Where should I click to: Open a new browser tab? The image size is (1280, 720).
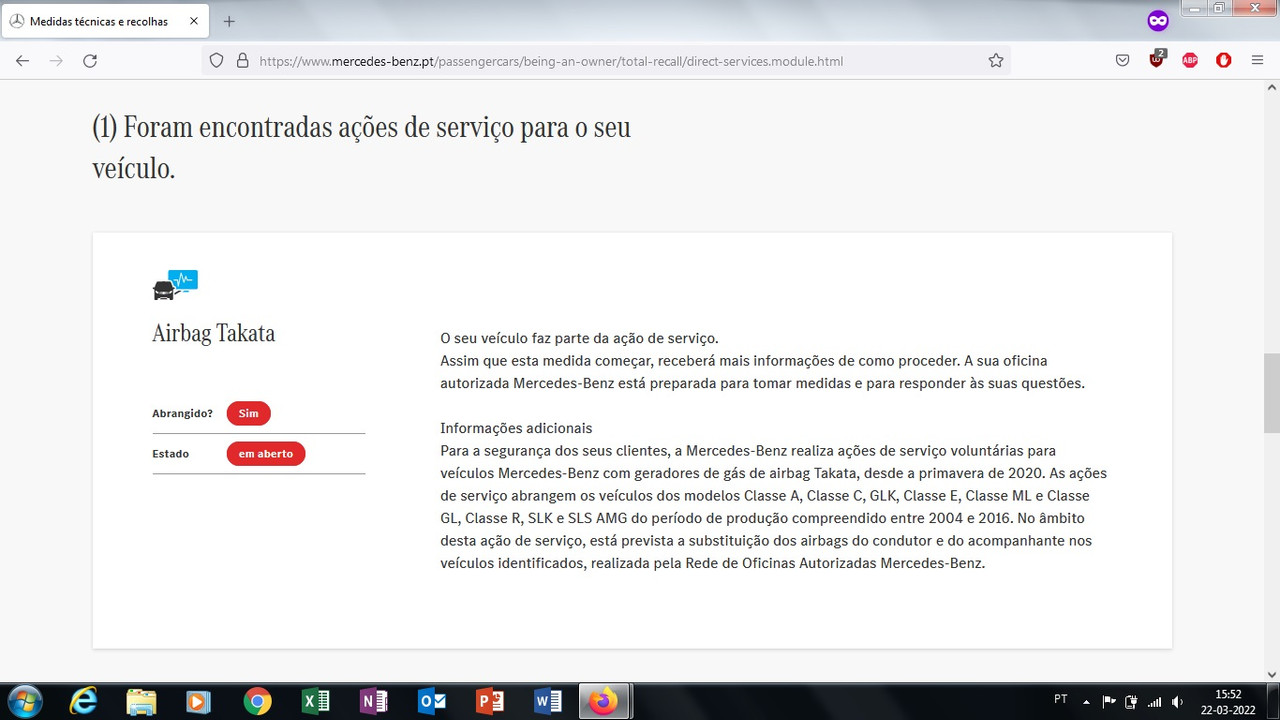(229, 21)
